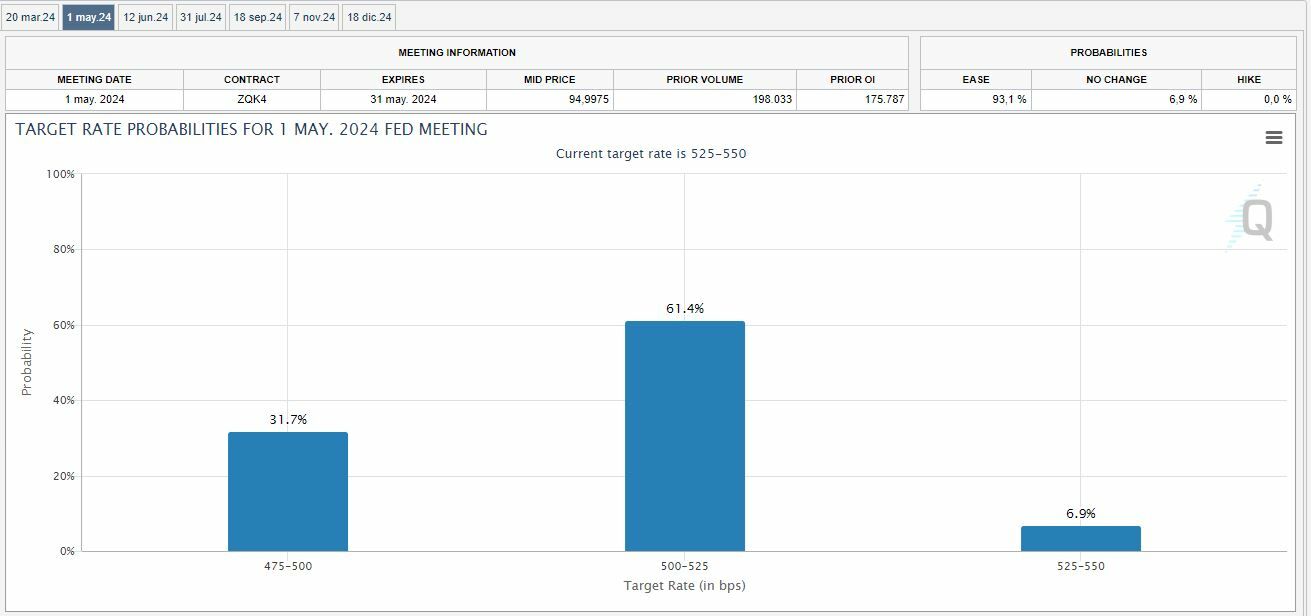Click the MEETING INFORMATION section header
Image resolution: width=1311 pixels, height=616 pixels.
click(457, 53)
